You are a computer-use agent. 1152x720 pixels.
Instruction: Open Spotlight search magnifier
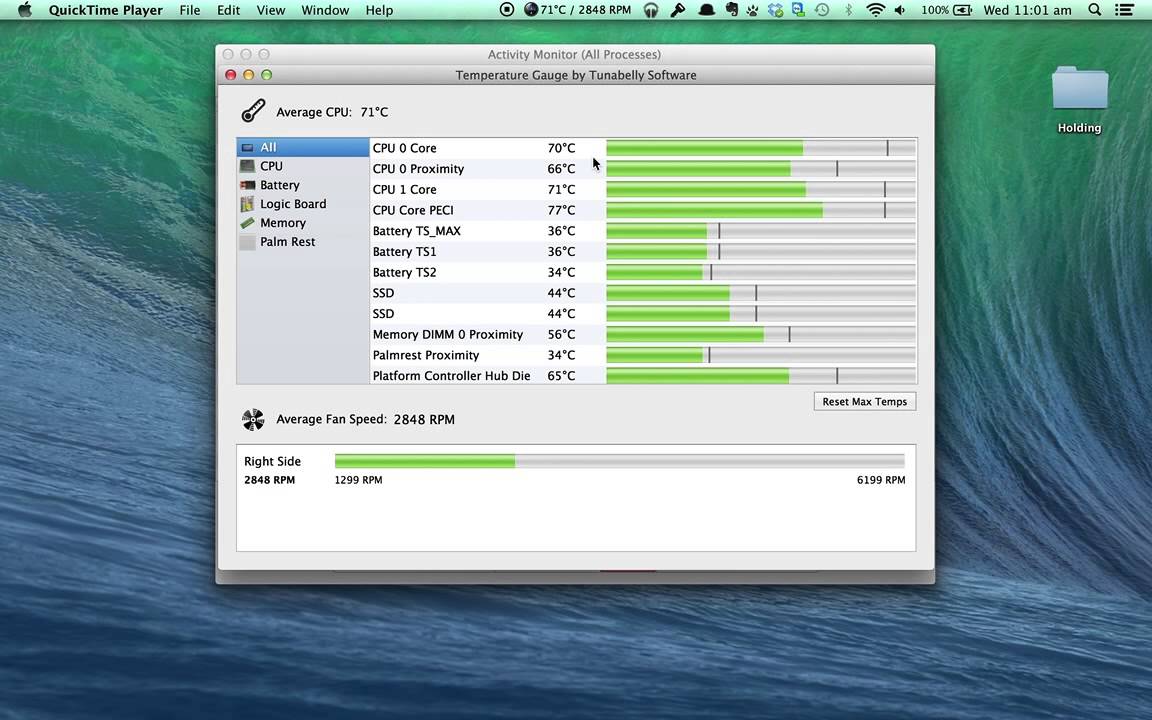(1095, 10)
